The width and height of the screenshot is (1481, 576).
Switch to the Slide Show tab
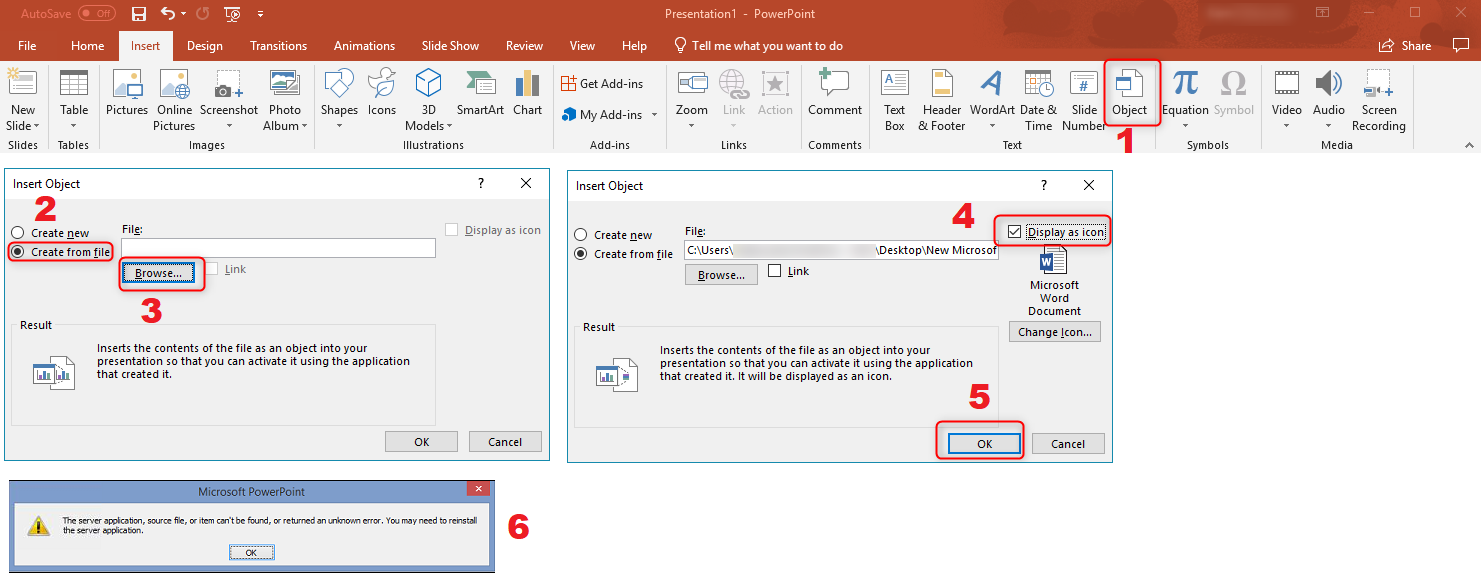[x=450, y=46]
